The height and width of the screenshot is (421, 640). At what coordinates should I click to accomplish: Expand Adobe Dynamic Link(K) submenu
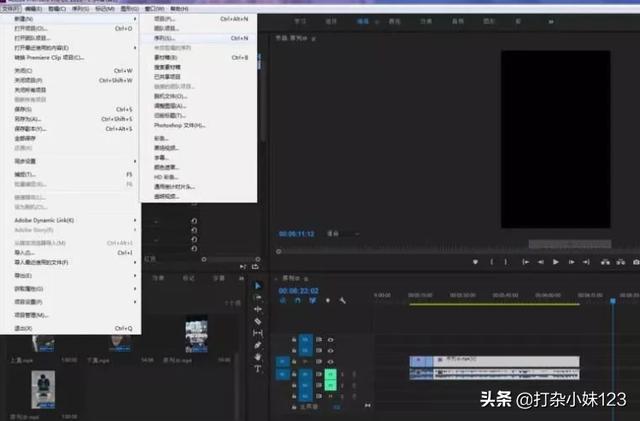pyautogui.click(x=135, y=220)
